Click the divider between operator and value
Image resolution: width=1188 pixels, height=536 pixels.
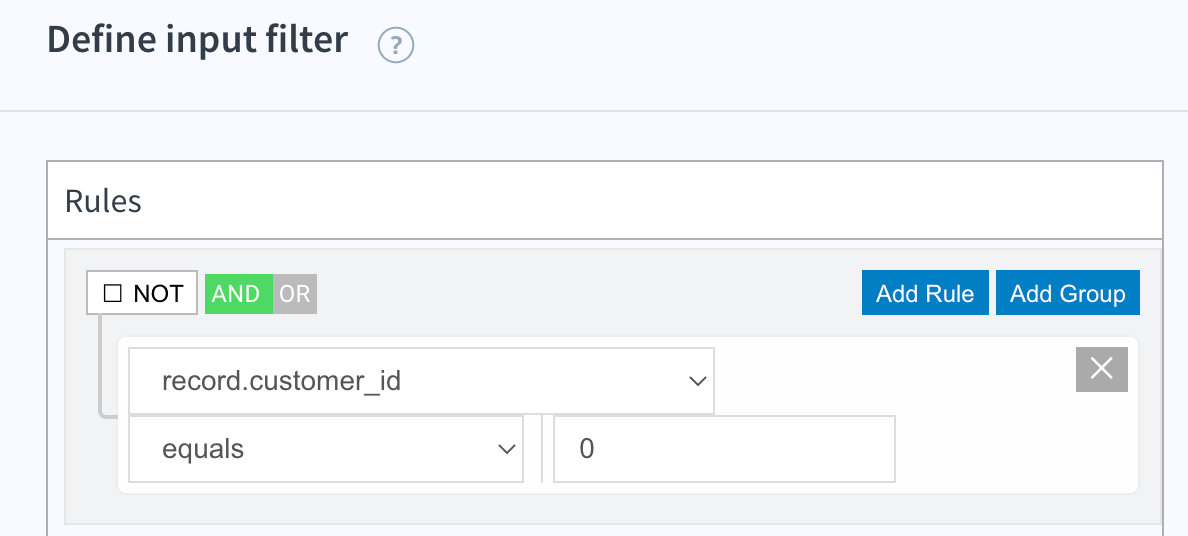[542, 449]
